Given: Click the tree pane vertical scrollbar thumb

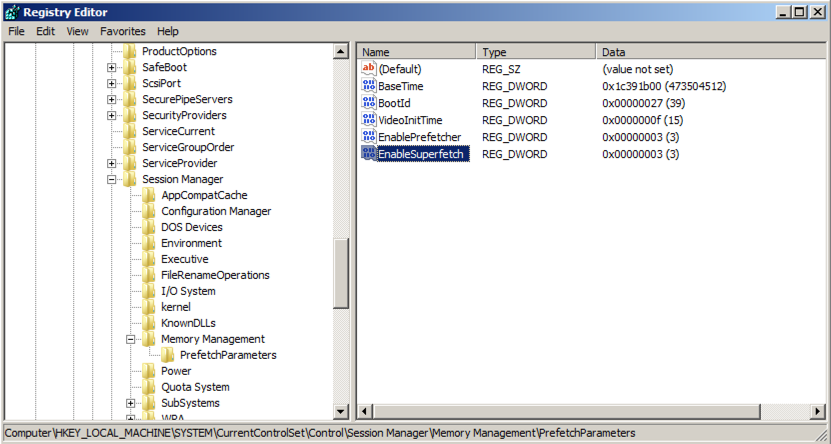Looking at the screenshot, I should coord(341,273).
